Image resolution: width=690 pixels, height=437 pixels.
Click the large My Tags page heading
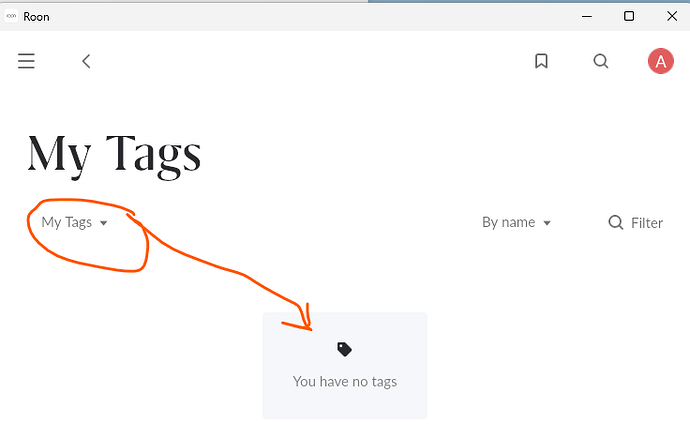(114, 156)
